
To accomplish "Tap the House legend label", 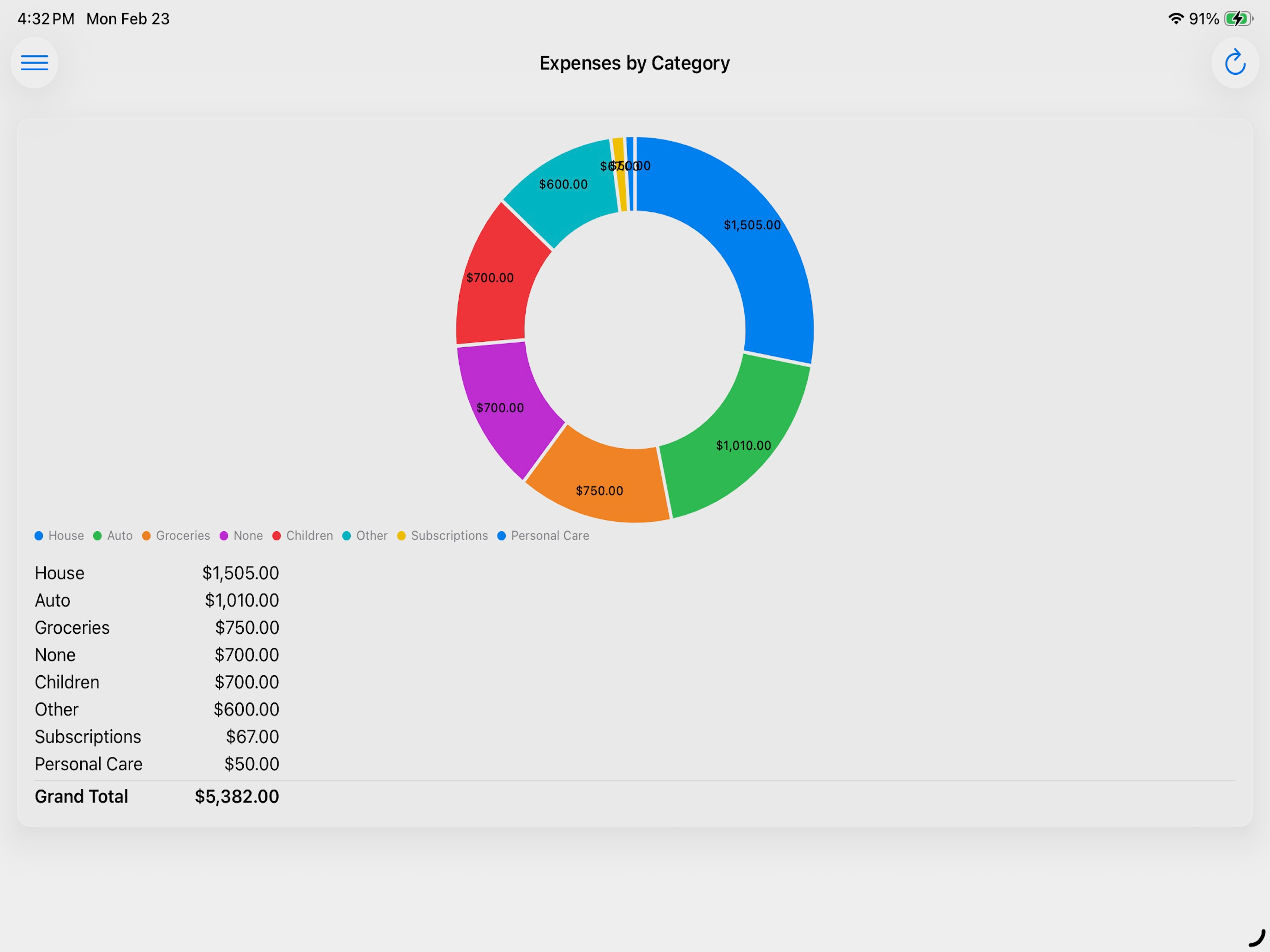I will coord(66,535).
